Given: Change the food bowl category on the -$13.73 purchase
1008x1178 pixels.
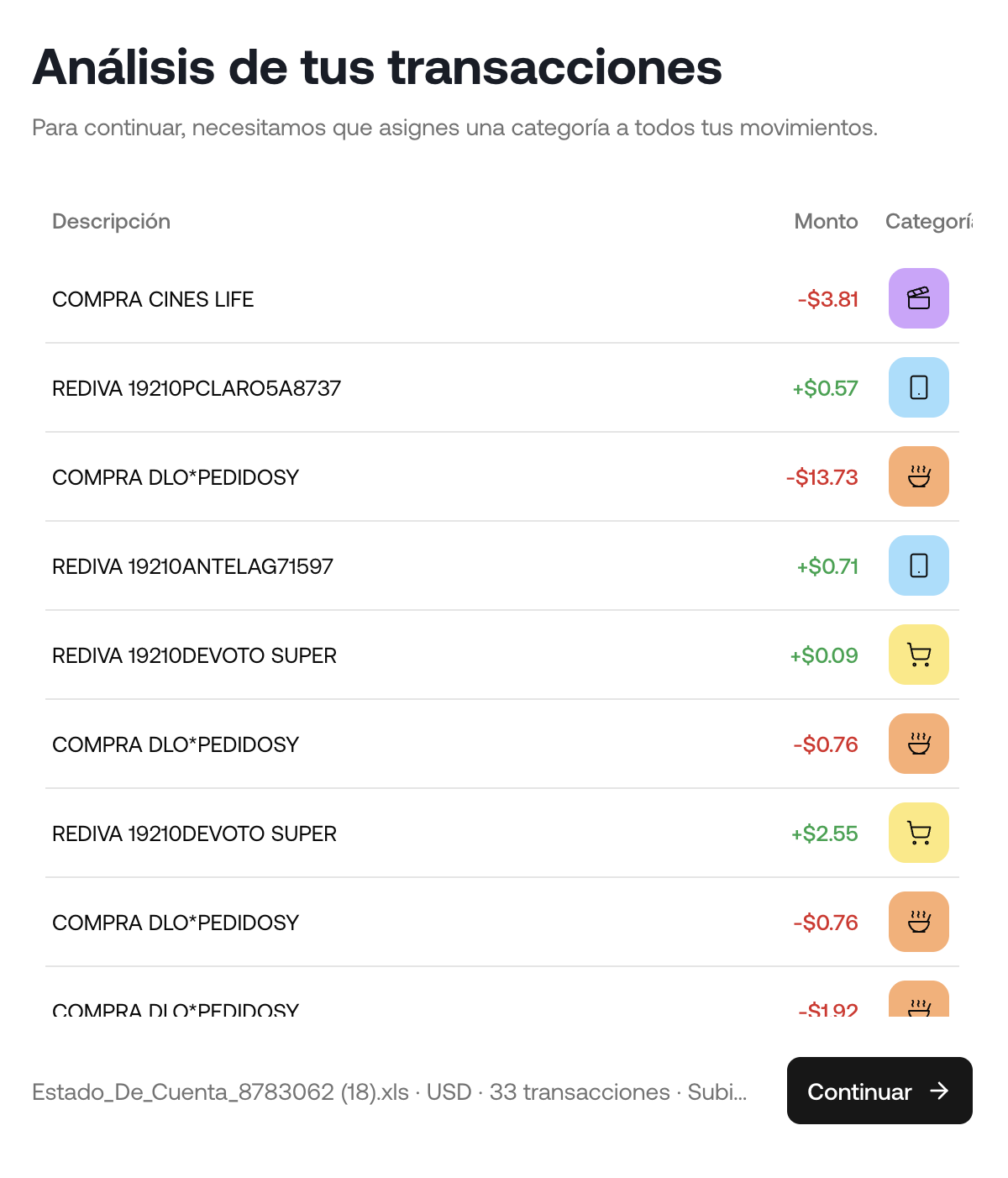Looking at the screenshot, I should click(x=918, y=476).
